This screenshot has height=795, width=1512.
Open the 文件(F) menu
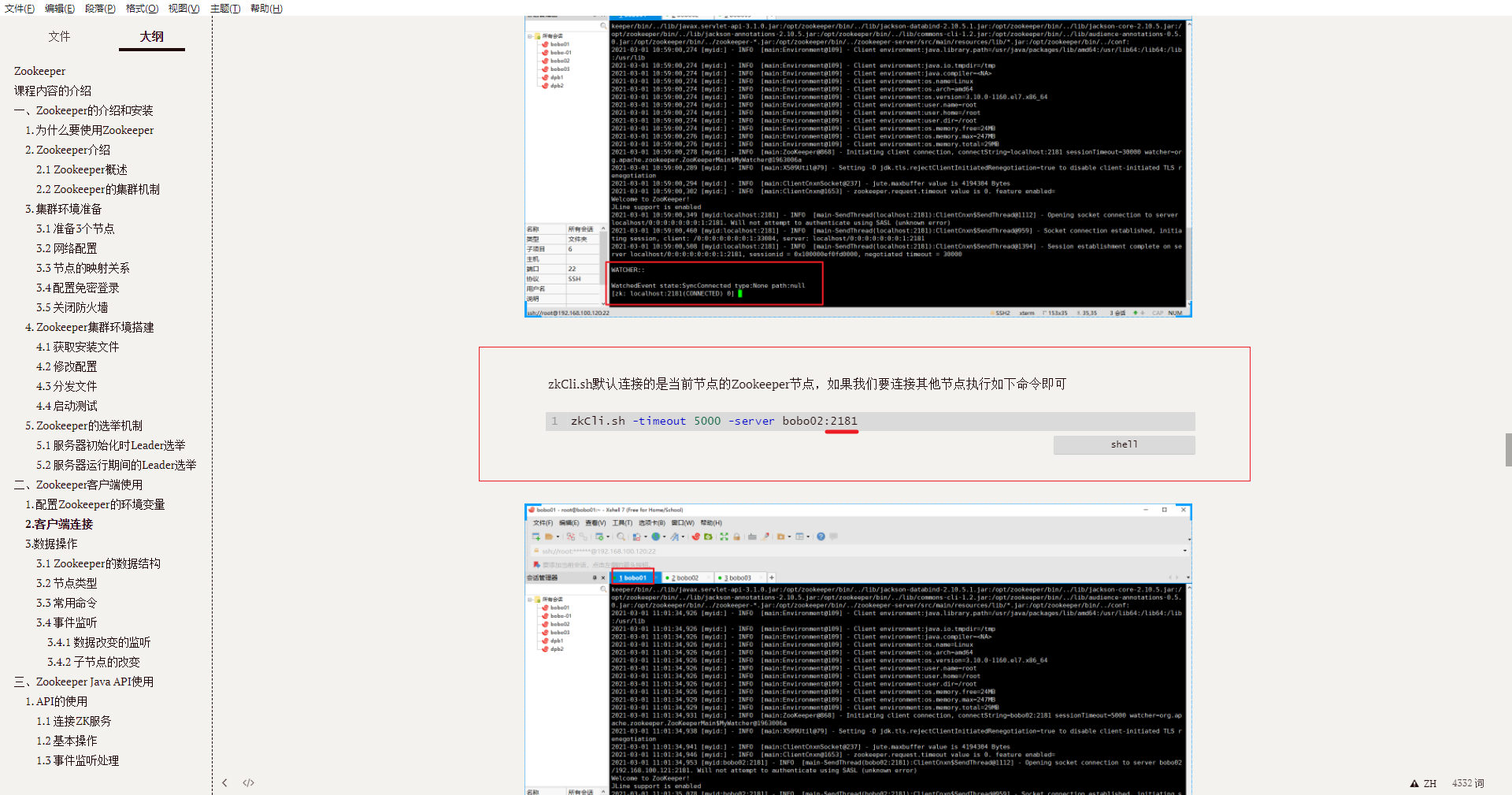20,9
